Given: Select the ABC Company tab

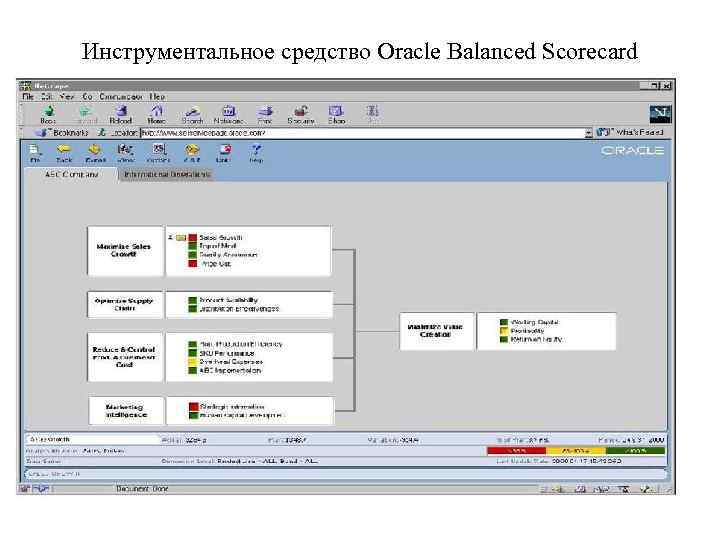Looking at the screenshot, I should coord(72,175).
